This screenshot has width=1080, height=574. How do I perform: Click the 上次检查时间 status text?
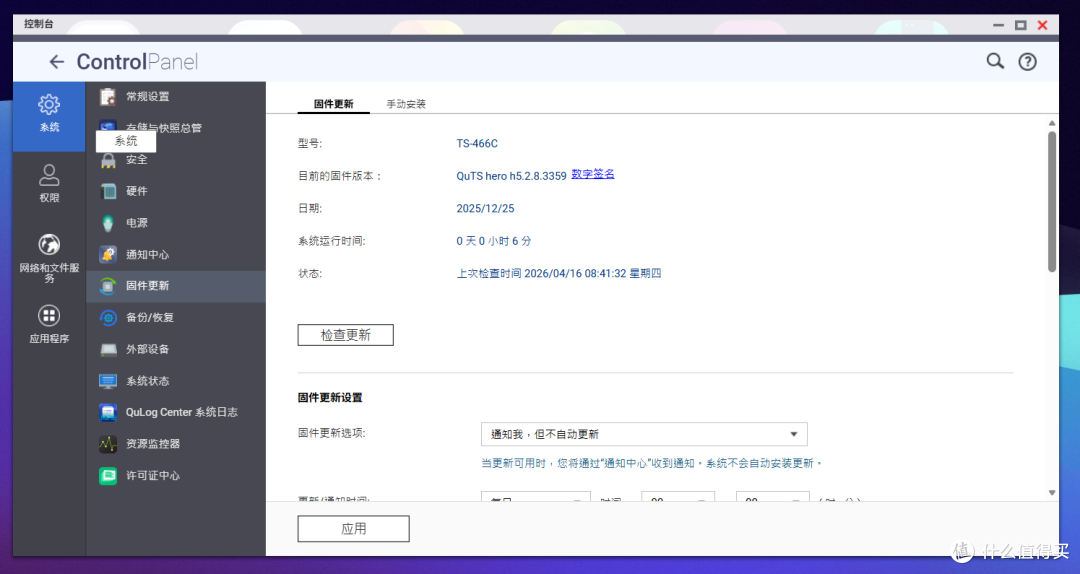(559, 274)
